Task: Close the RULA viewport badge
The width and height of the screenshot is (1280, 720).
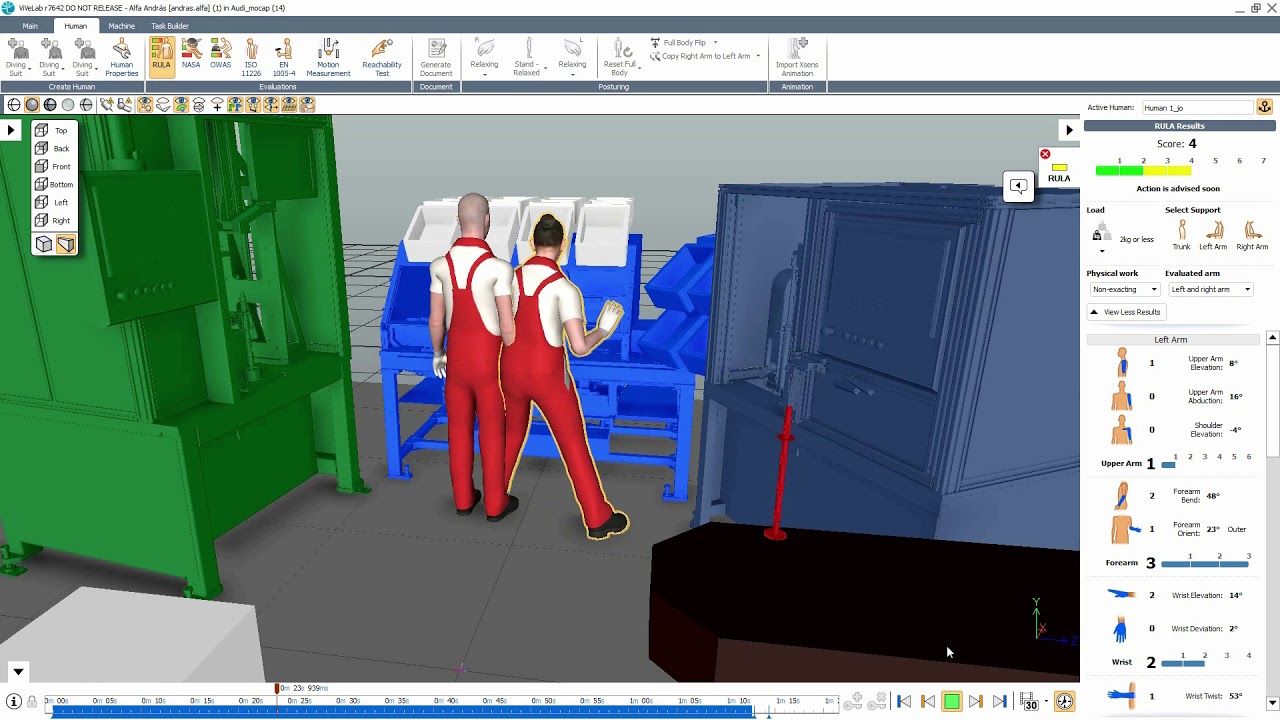Action: 1045,154
